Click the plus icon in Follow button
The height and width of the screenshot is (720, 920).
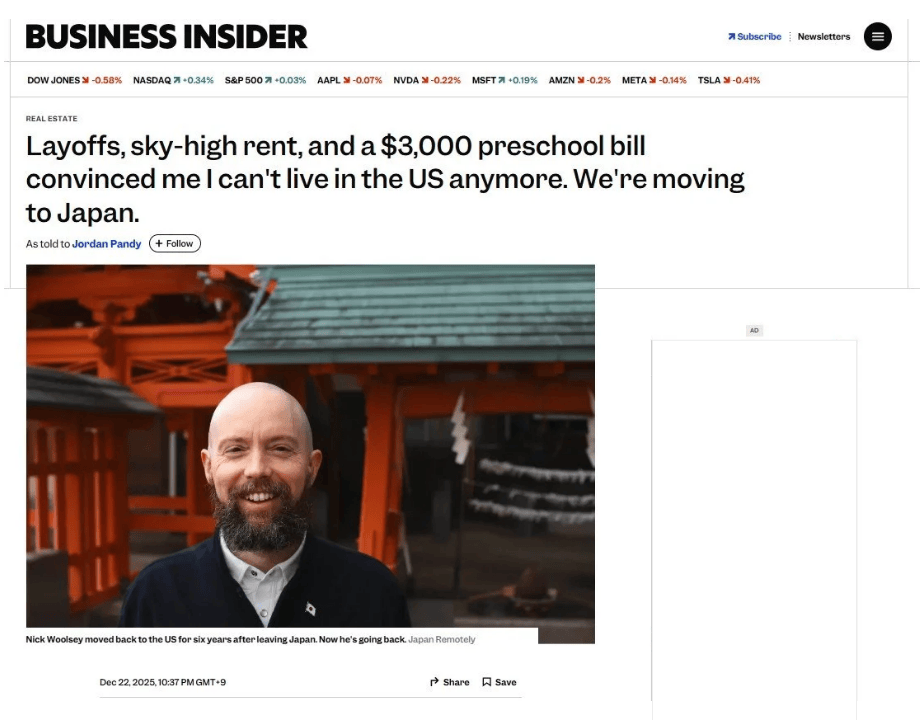coord(159,244)
